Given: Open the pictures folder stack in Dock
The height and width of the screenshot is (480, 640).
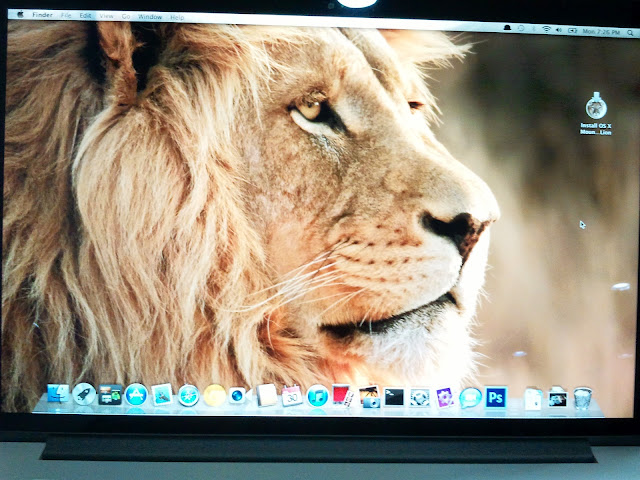Looking at the screenshot, I should (558, 398).
